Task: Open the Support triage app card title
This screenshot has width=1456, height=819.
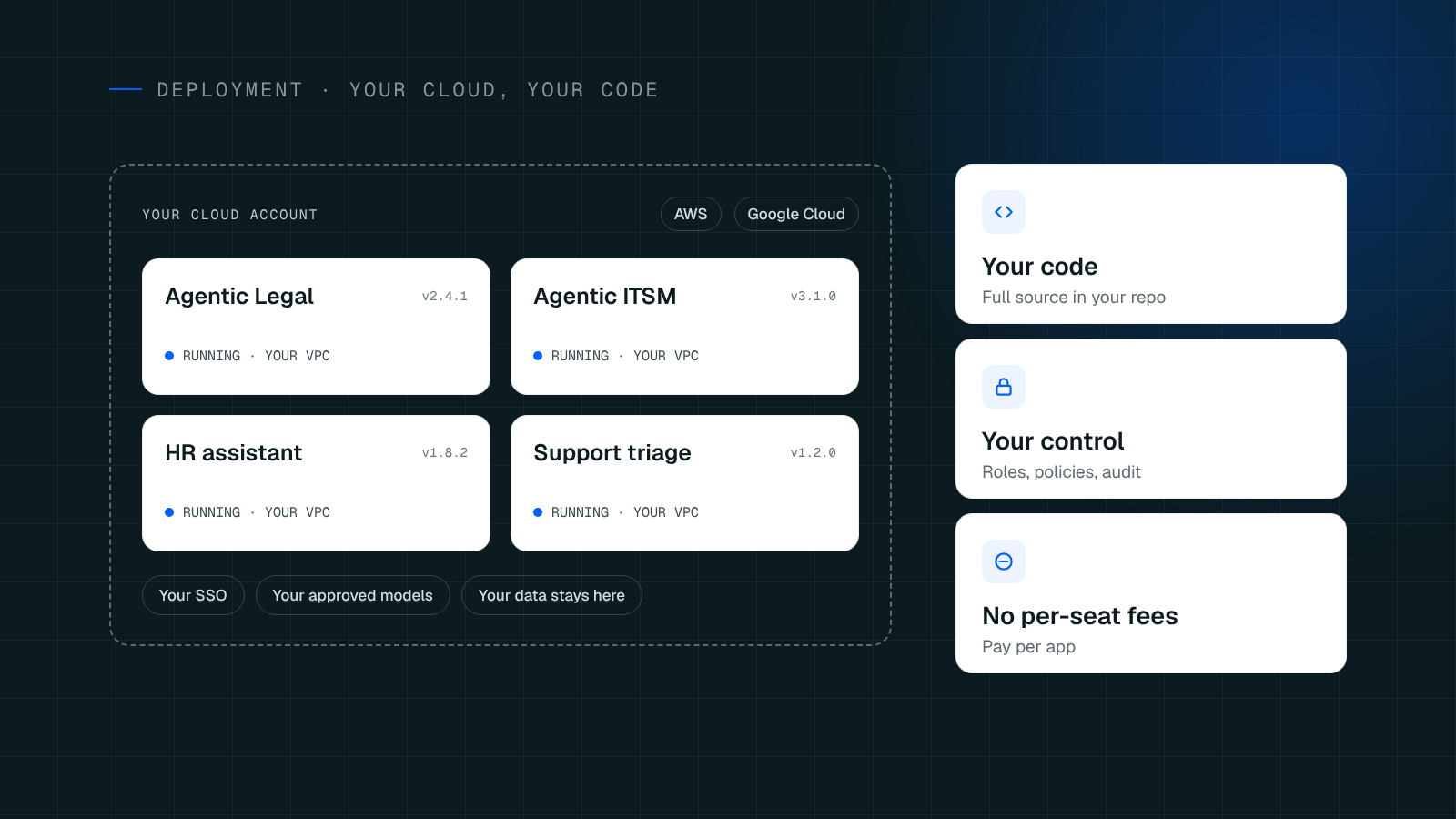Action: point(612,453)
